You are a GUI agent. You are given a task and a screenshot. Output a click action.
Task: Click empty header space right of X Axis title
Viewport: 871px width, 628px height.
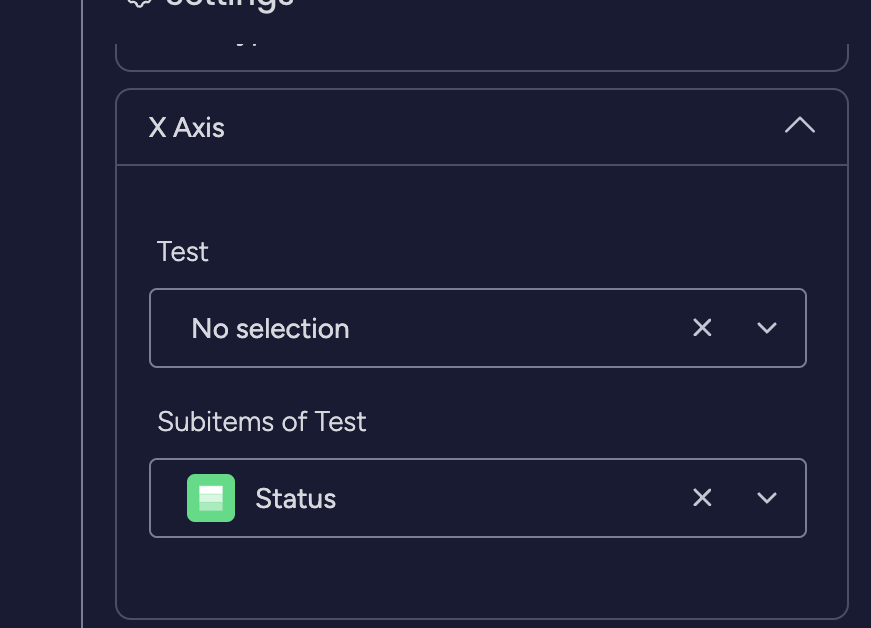click(x=500, y=128)
